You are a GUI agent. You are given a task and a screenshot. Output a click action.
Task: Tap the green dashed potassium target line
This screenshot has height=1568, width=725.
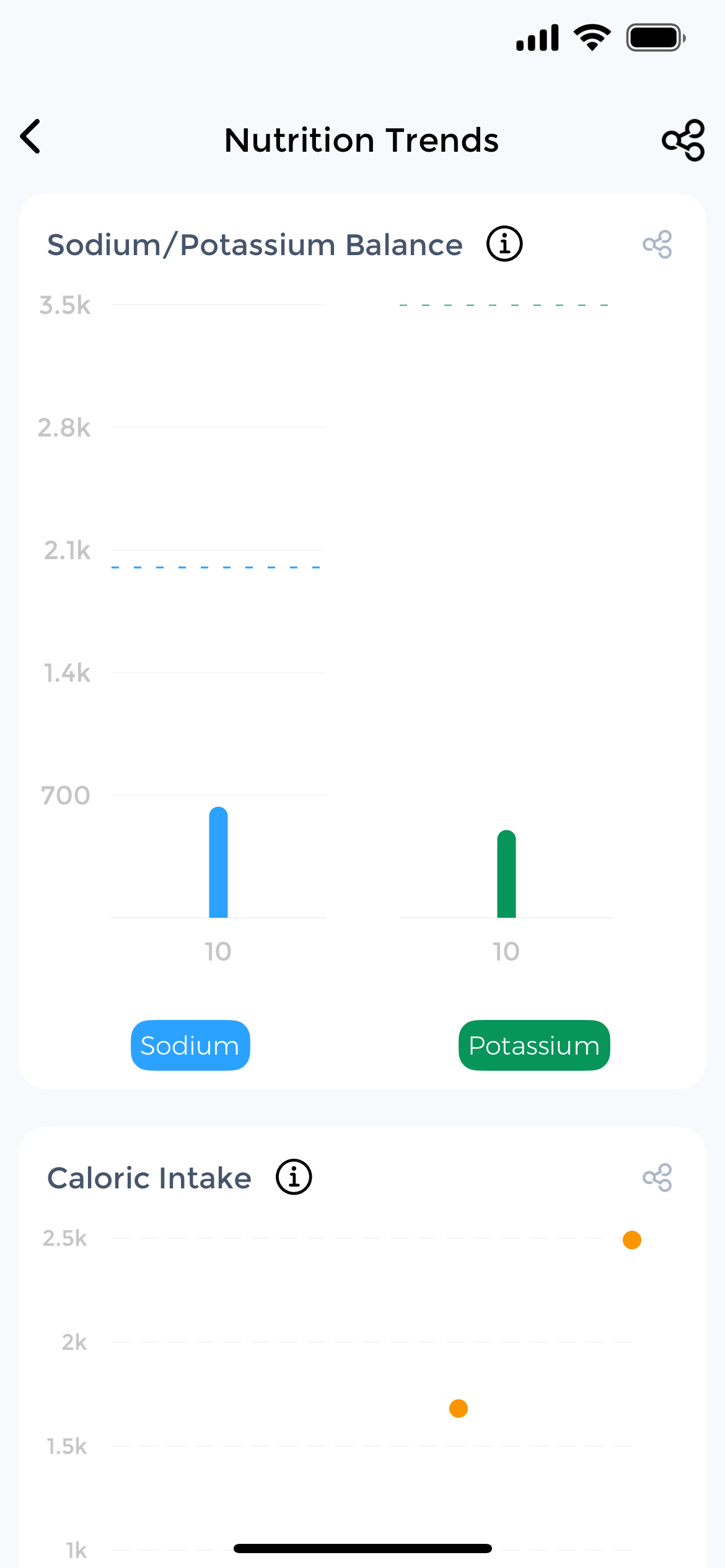(x=504, y=305)
